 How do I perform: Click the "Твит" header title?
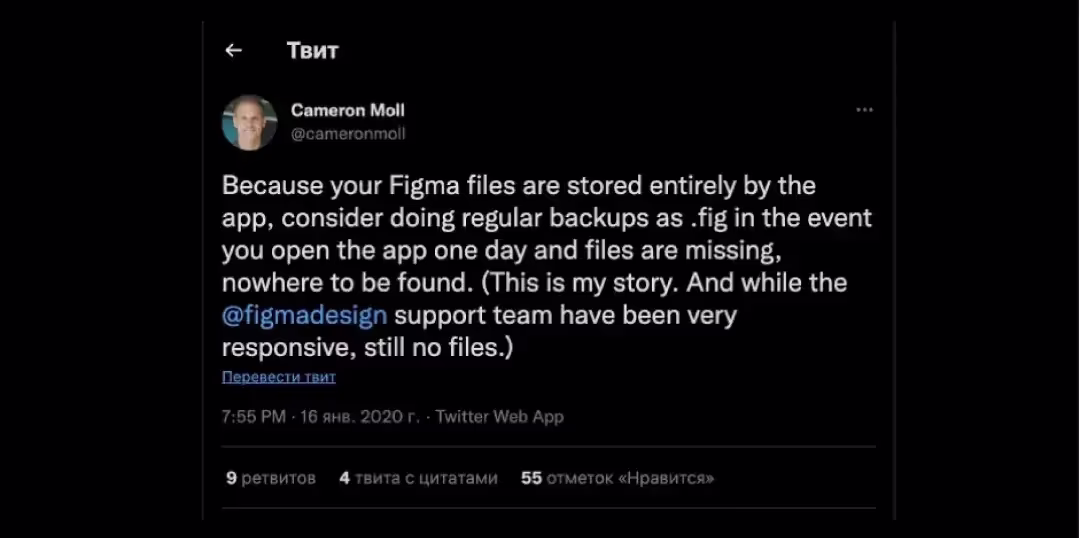[312, 51]
